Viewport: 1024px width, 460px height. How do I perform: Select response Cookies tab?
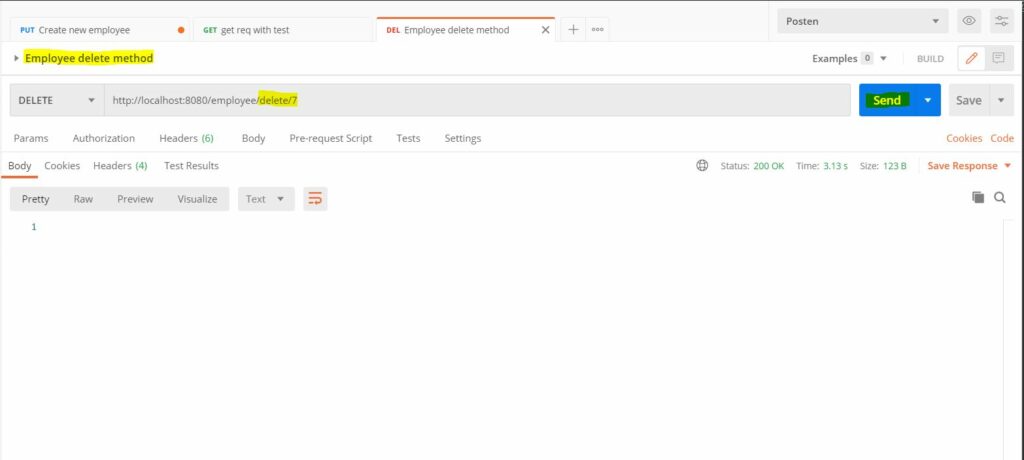[x=62, y=166]
